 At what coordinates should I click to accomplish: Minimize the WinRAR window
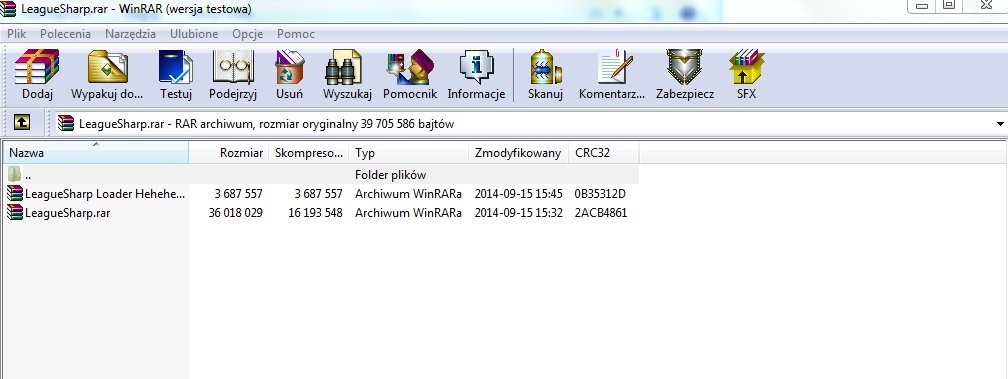(922, 6)
